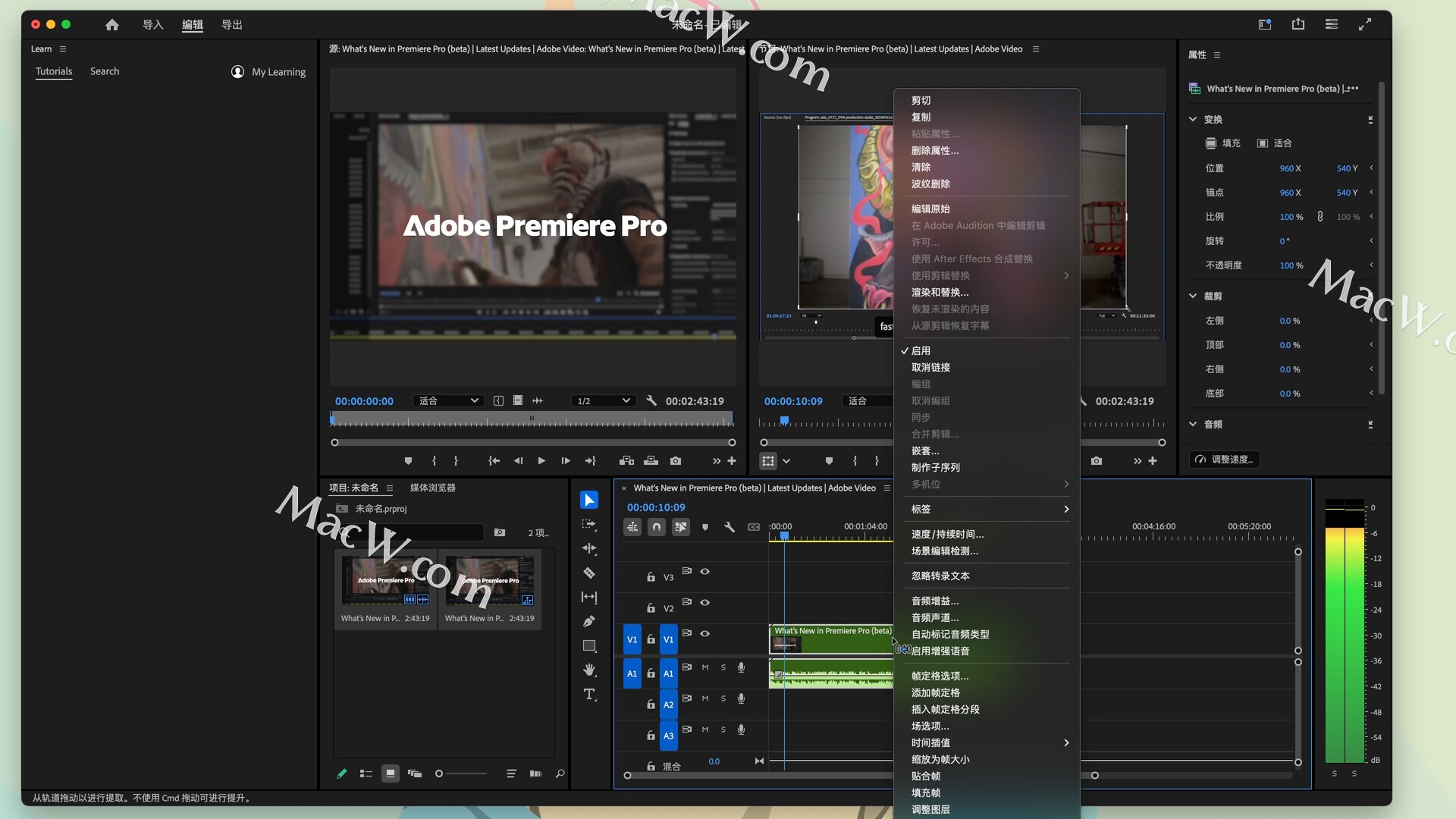
Task: Switch project panel to list view
Action: point(366,773)
